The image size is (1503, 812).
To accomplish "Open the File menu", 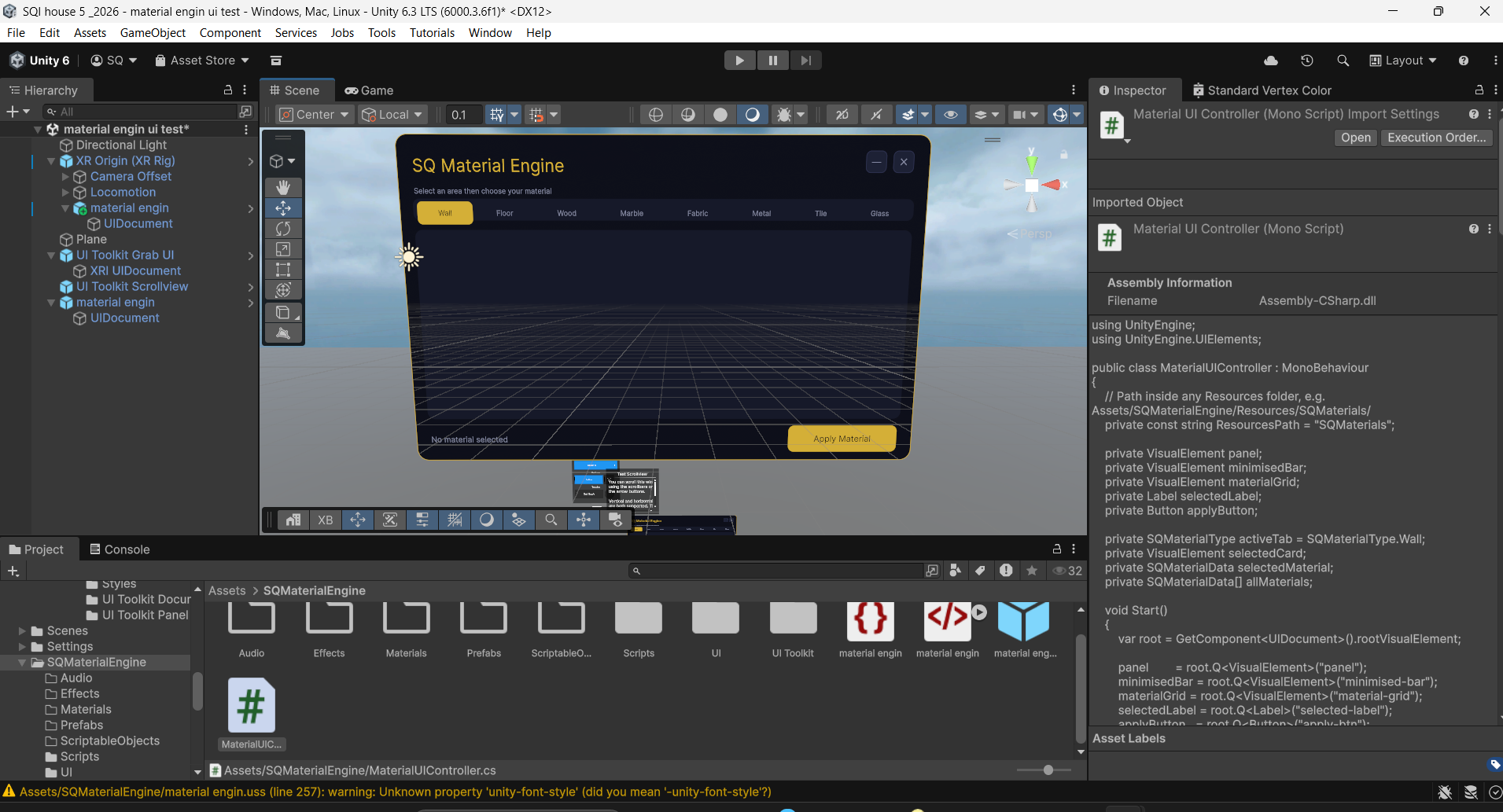I will coord(16,33).
